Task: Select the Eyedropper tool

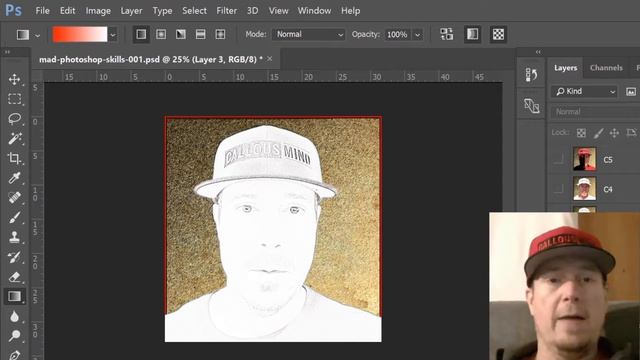Action: coord(15,178)
